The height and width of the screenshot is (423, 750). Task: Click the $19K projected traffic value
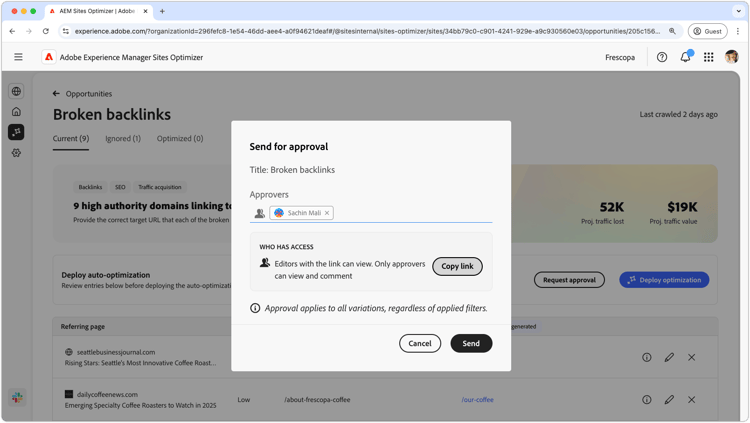[682, 207]
